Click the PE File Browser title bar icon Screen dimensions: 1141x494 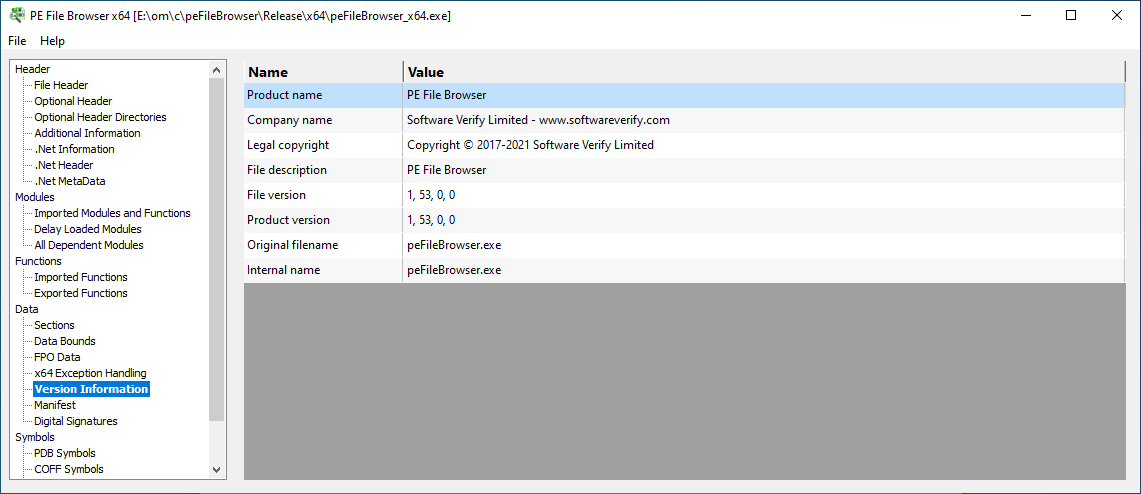(16, 15)
